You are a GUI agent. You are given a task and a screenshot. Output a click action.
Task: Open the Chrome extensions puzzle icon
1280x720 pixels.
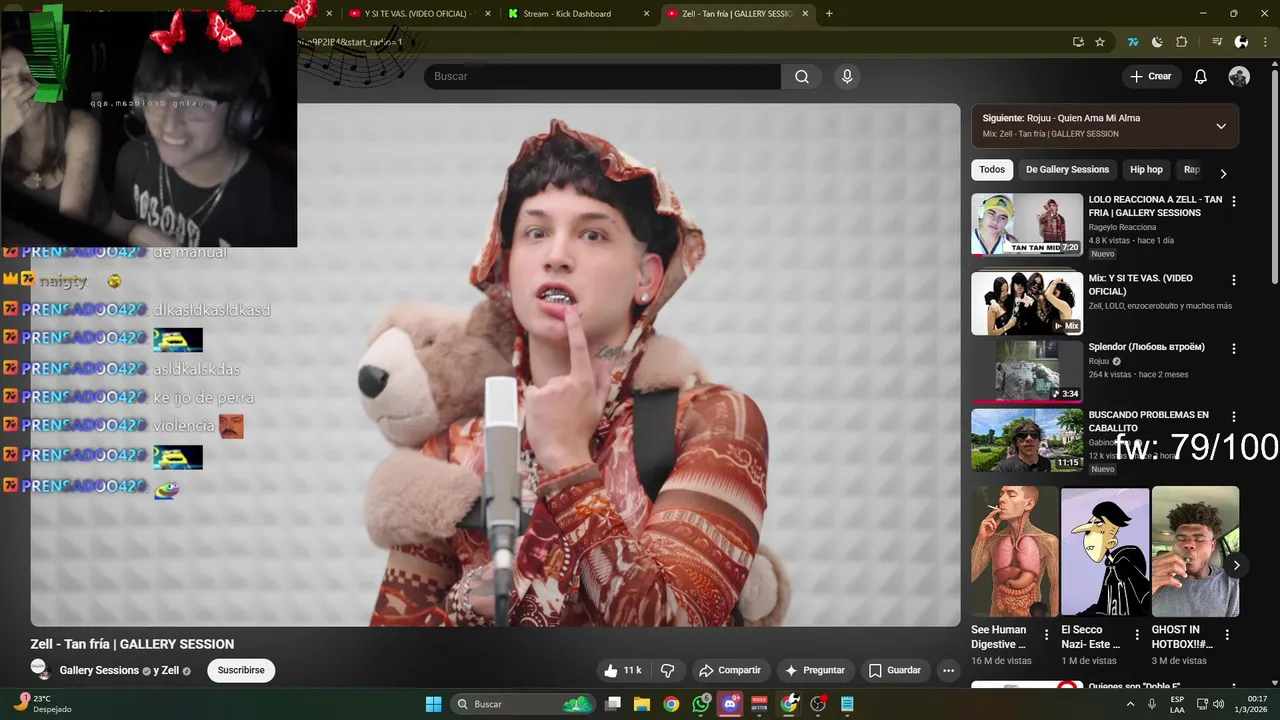[1181, 42]
